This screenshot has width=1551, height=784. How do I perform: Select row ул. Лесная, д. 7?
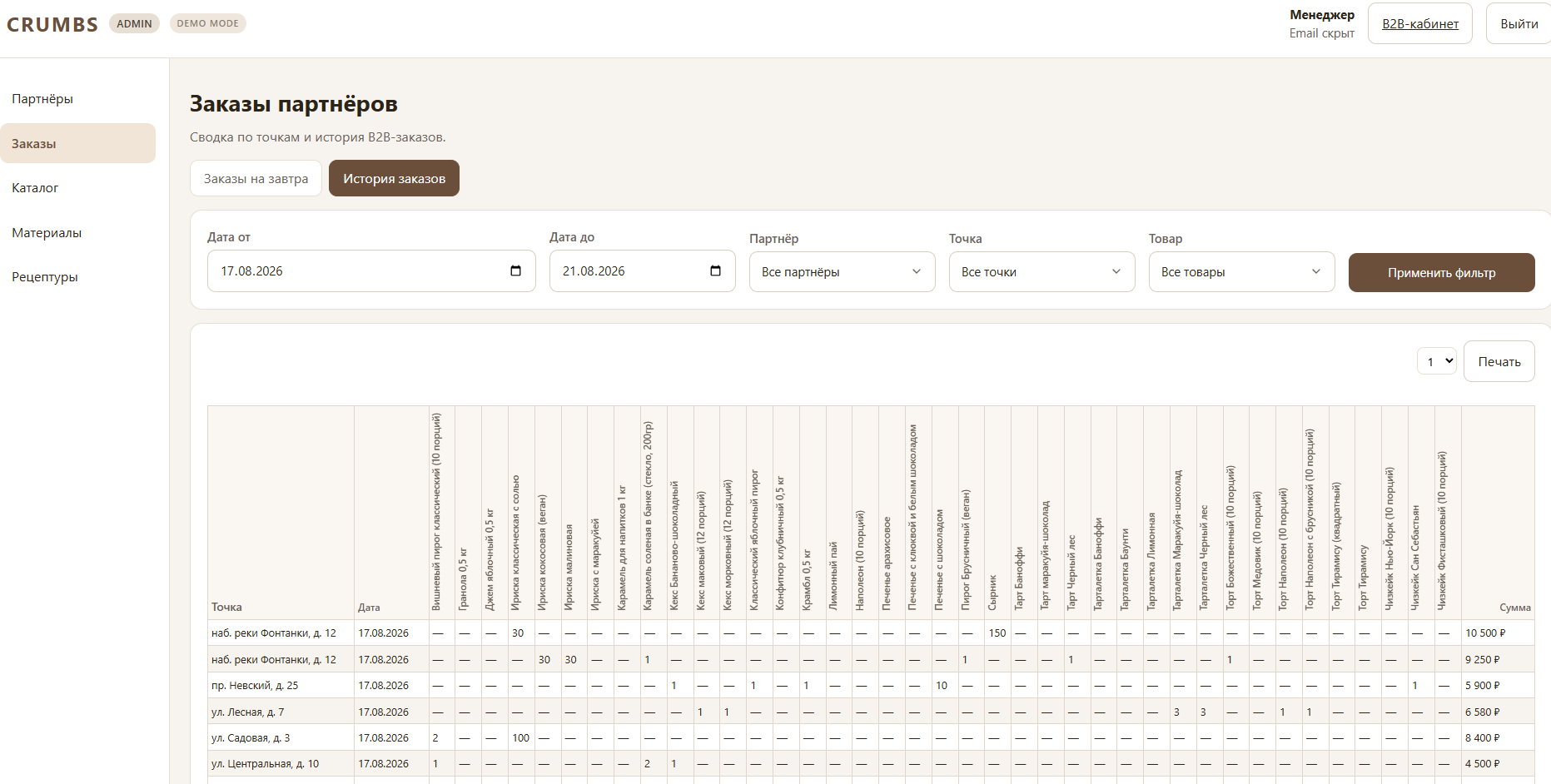coord(871,712)
